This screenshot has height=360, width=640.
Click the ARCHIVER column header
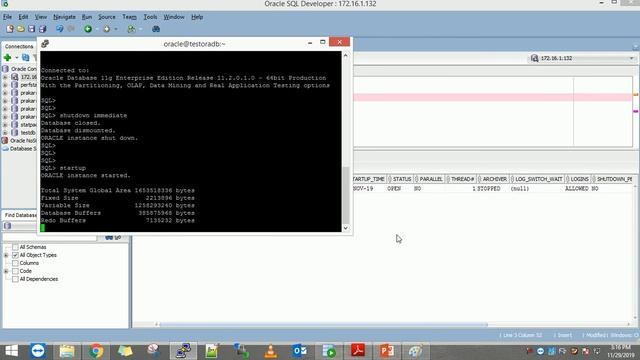click(493, 179)
